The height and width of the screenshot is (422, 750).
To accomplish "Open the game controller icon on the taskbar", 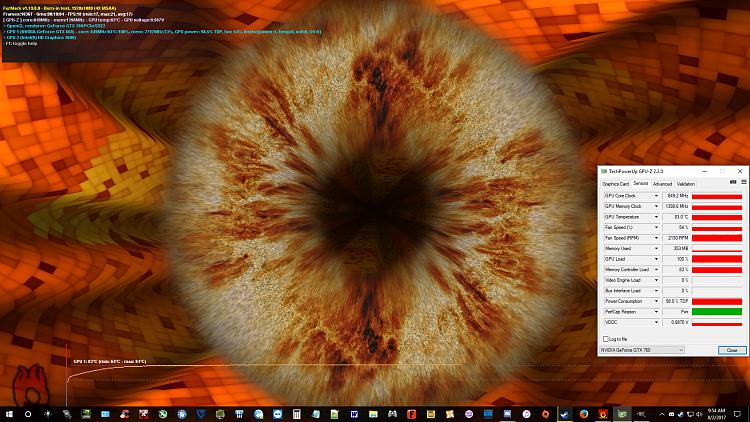I will coord(392,414).
